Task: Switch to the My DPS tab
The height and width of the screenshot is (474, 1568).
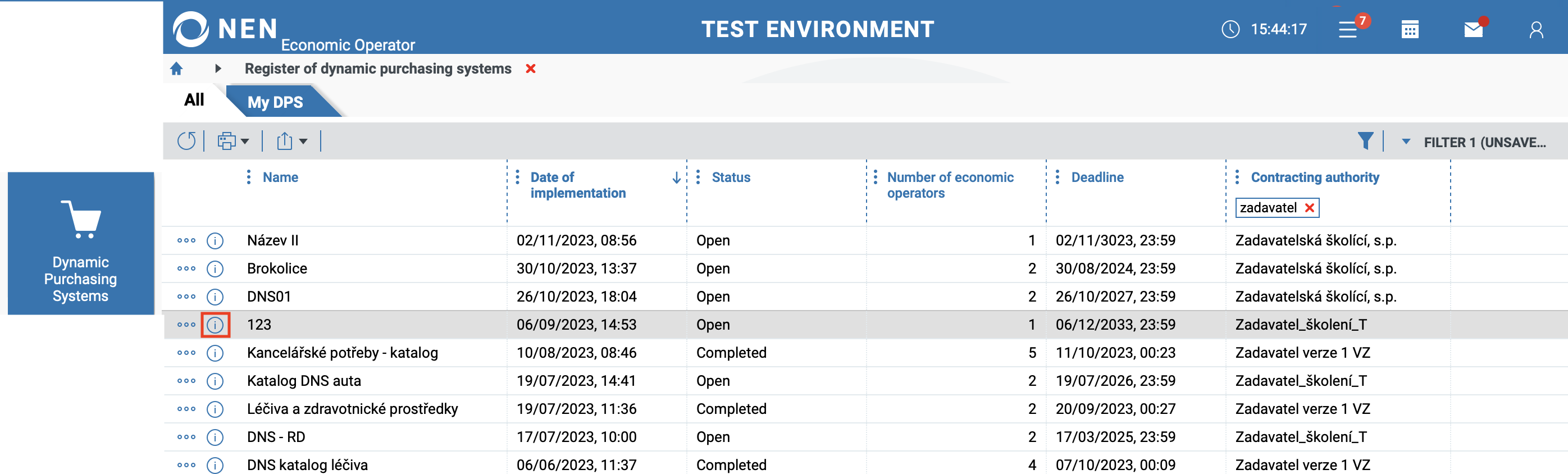Action: [275, 102]
